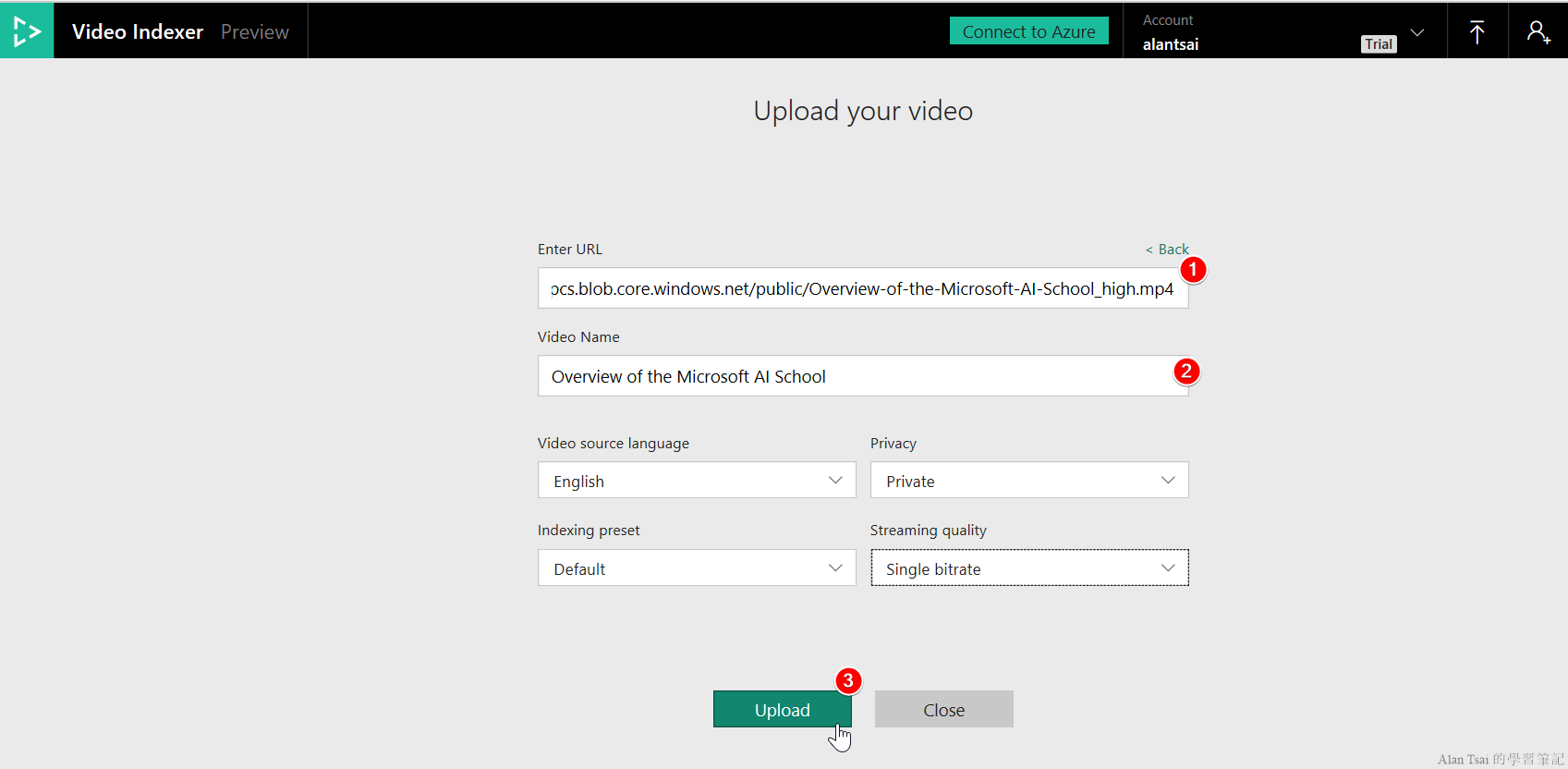
Task: Click the add user icon in header
Action: (x=1538, y=32)
